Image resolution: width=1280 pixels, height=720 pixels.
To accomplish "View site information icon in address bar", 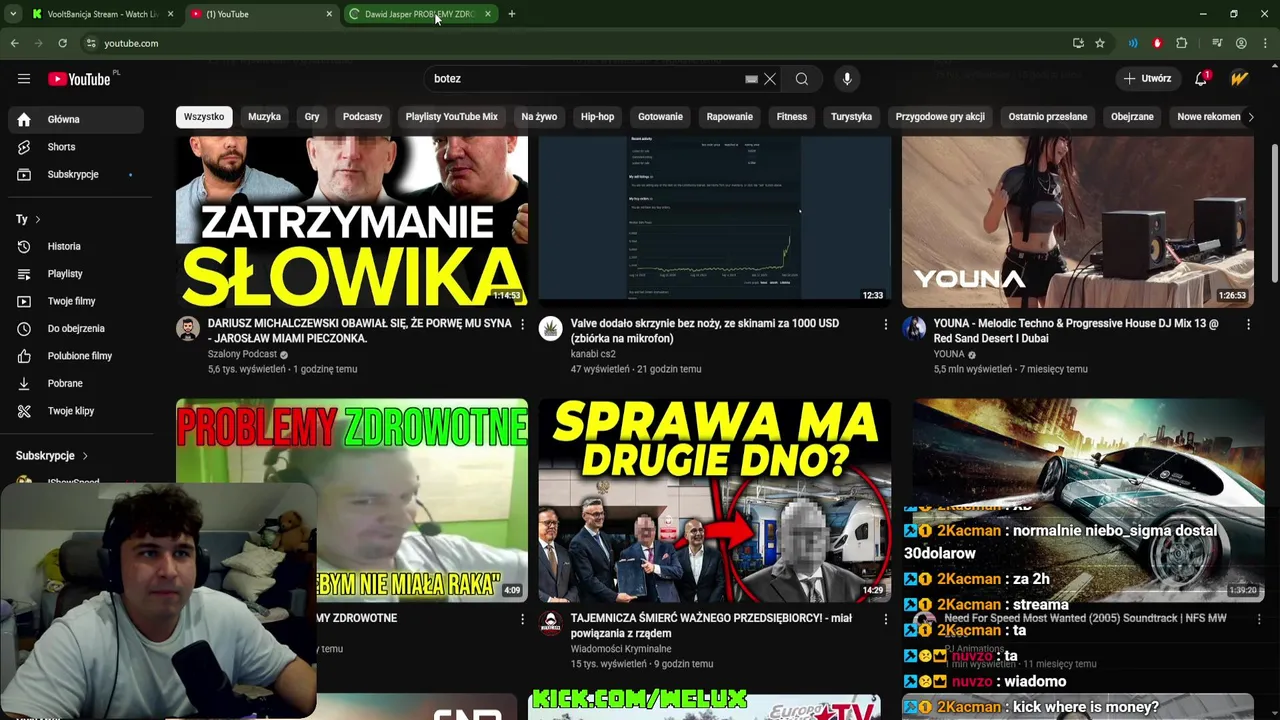I will [x=91, y=43].
